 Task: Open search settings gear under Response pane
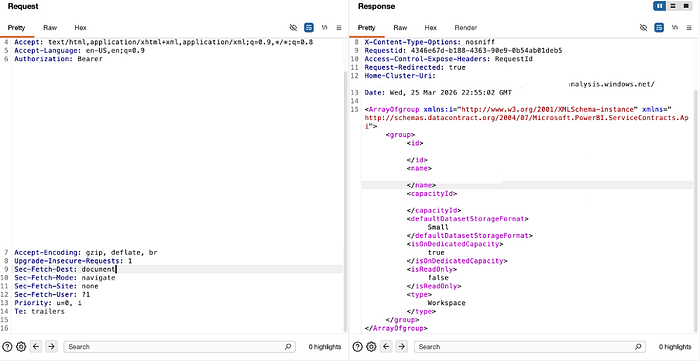click(x=371, y=347)
